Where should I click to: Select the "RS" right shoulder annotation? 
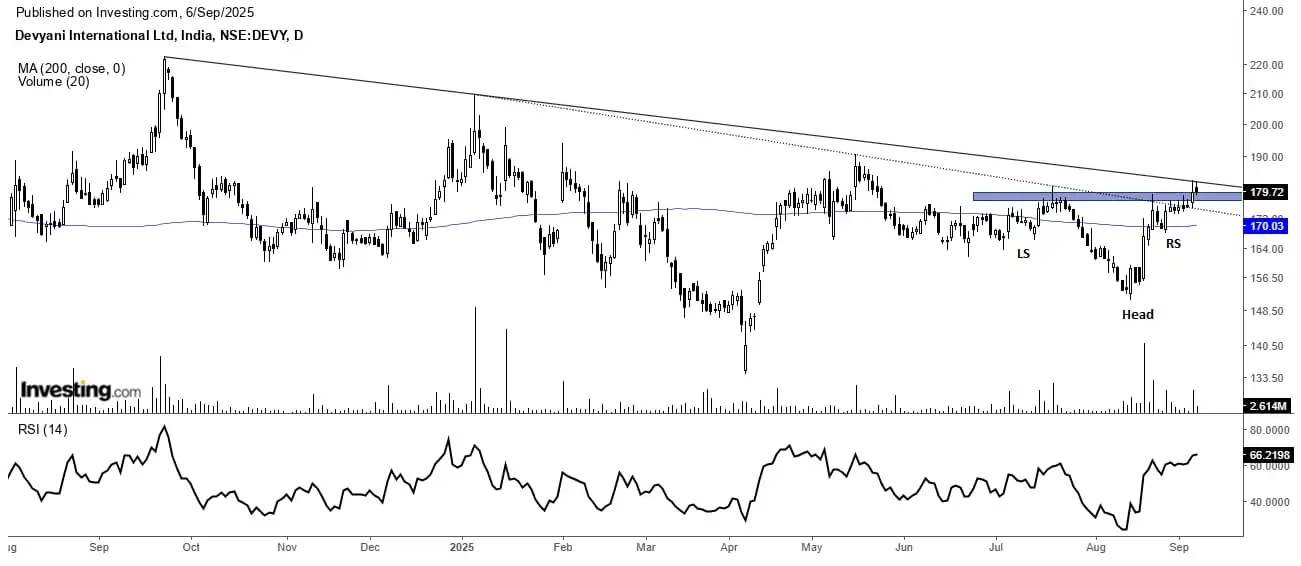pos(1173,243)
